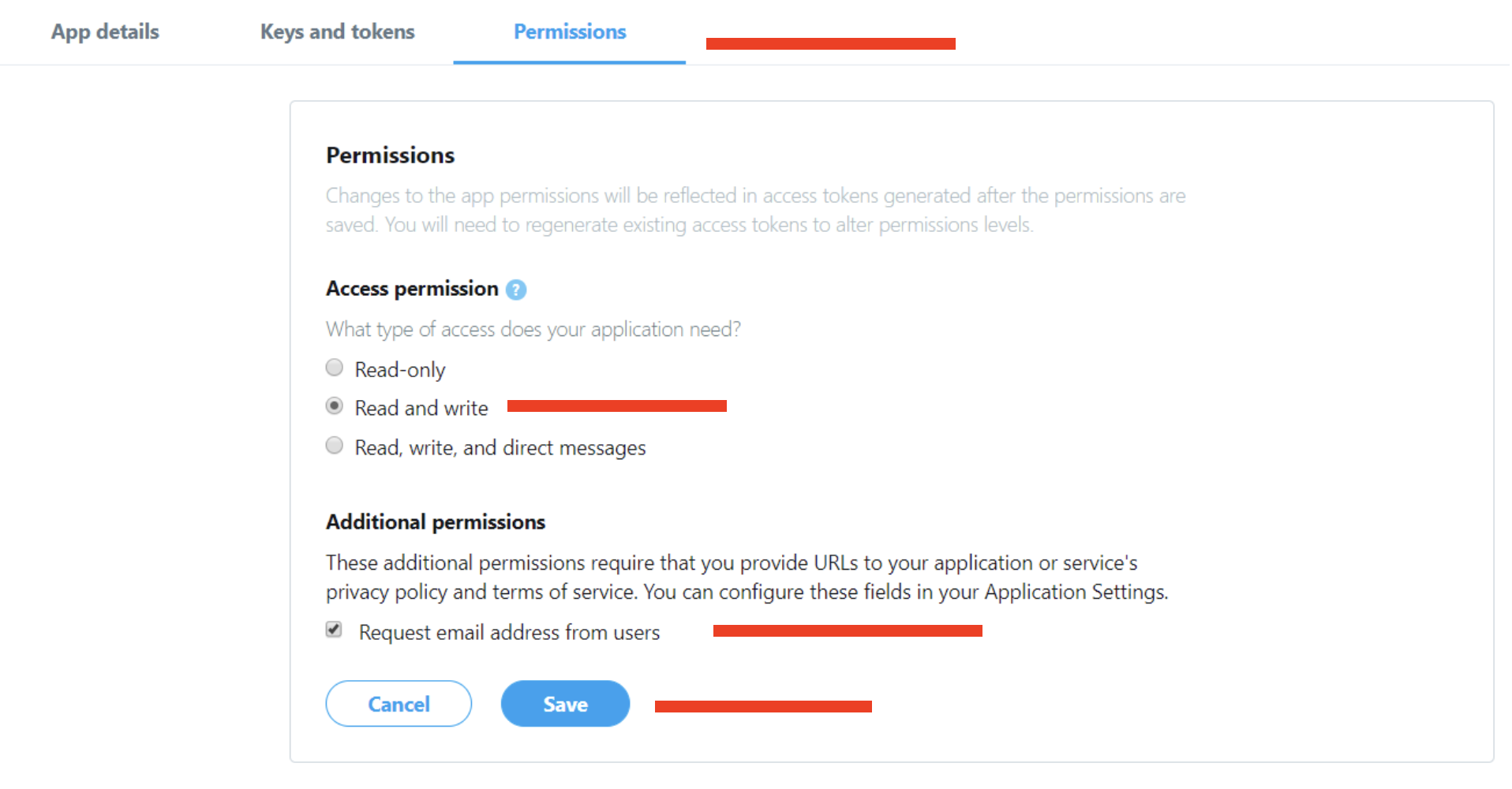The height and width of the screenshot is (789, 1512).
Task: Click the Permissions tab
Action: click(569, 32)
